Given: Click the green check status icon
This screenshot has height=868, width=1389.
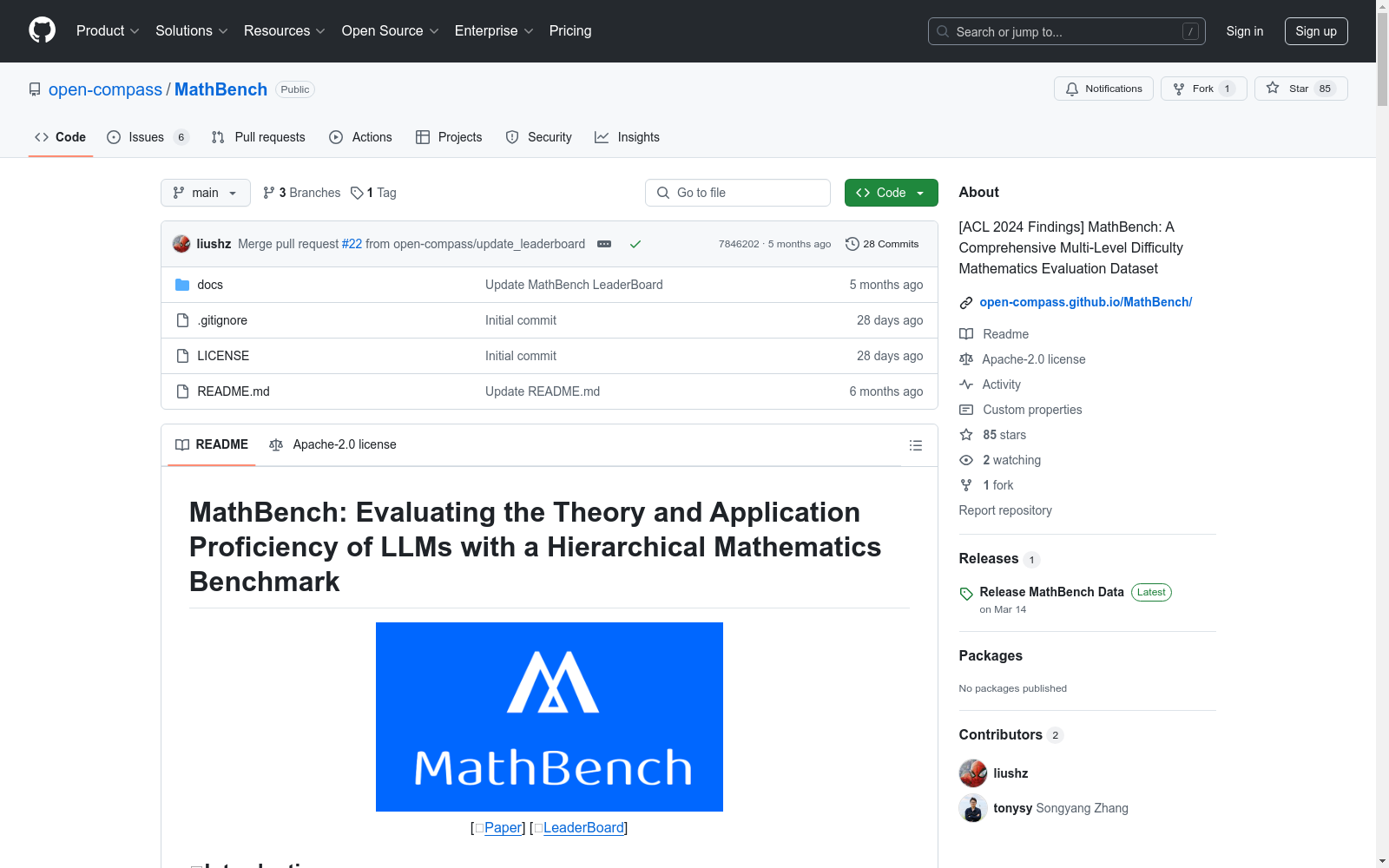Looking at the screenshot, I should pos(635,244).
